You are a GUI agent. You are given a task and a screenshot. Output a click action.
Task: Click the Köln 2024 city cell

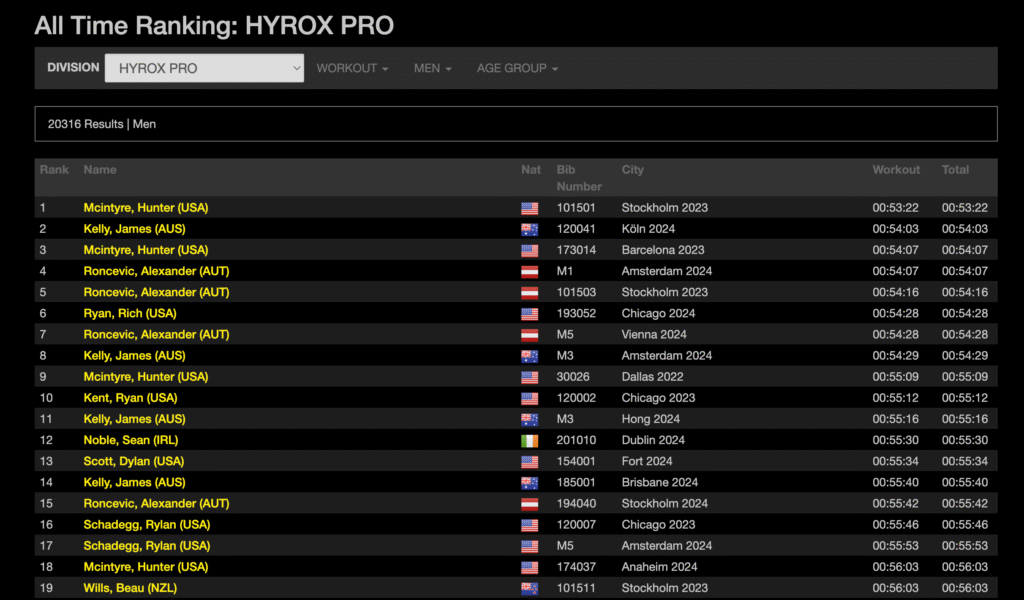(x=648, y=229)
